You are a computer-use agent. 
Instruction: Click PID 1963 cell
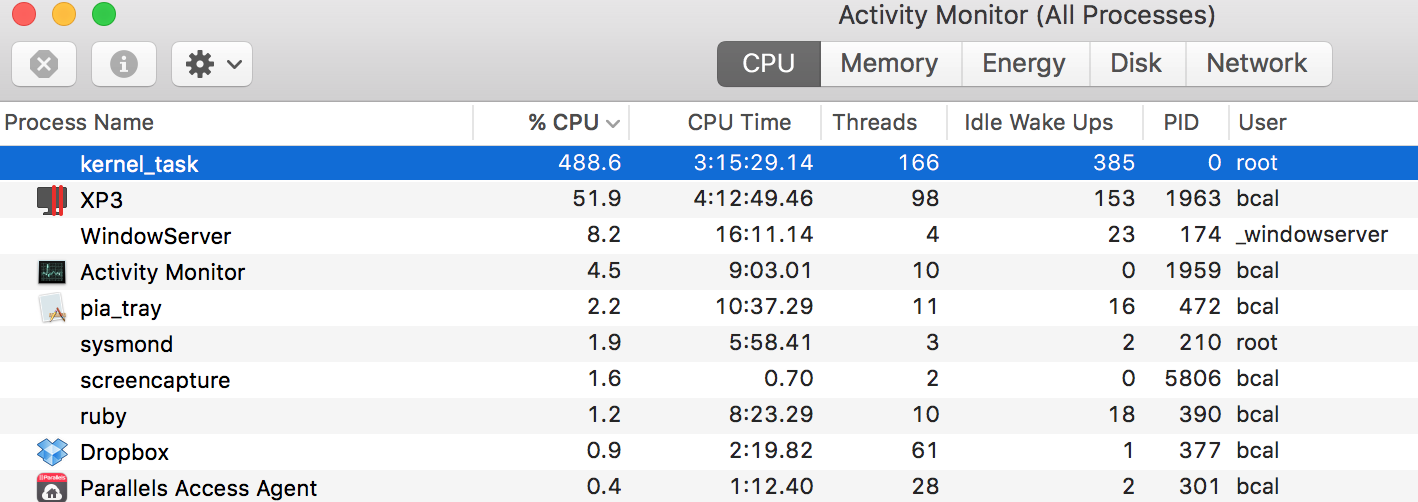coord(1193,199)
